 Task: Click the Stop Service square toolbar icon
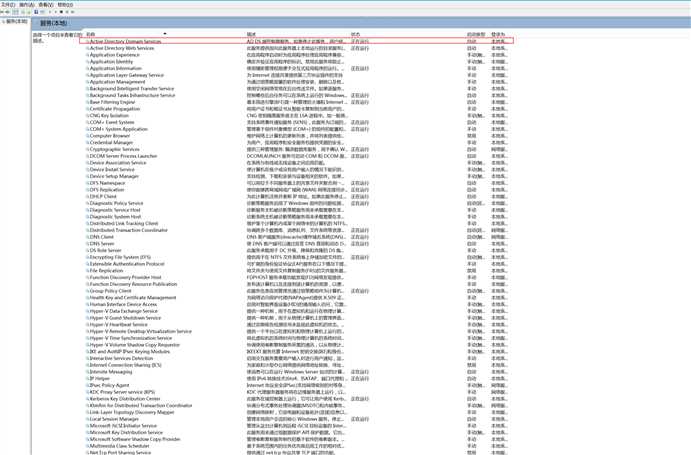[x=61, y=12]
